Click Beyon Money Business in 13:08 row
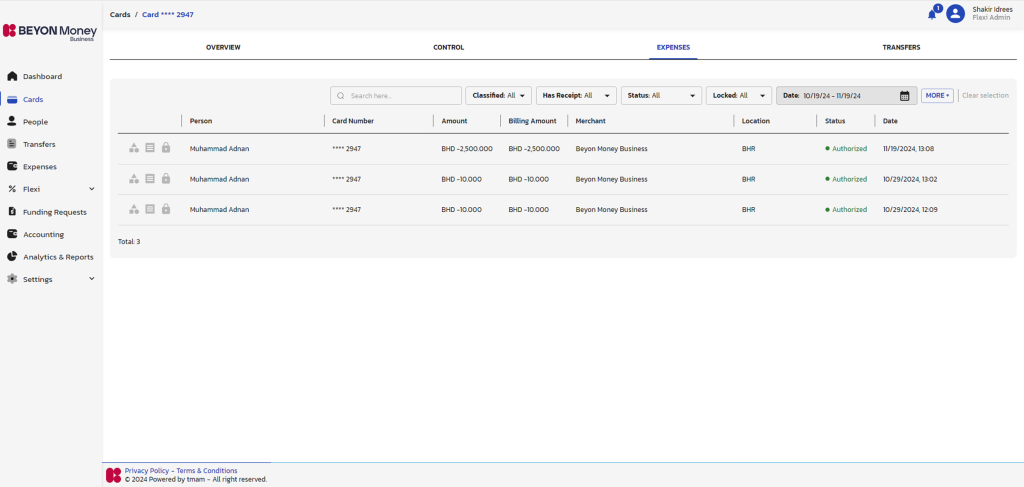This screenshot has height=487, width=1024. tap(611, 149)
